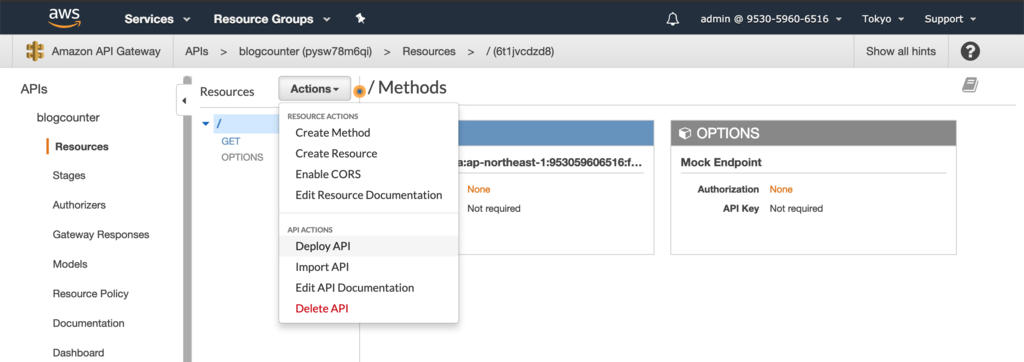Choose Delete API from the menu

tap(322, 308)
